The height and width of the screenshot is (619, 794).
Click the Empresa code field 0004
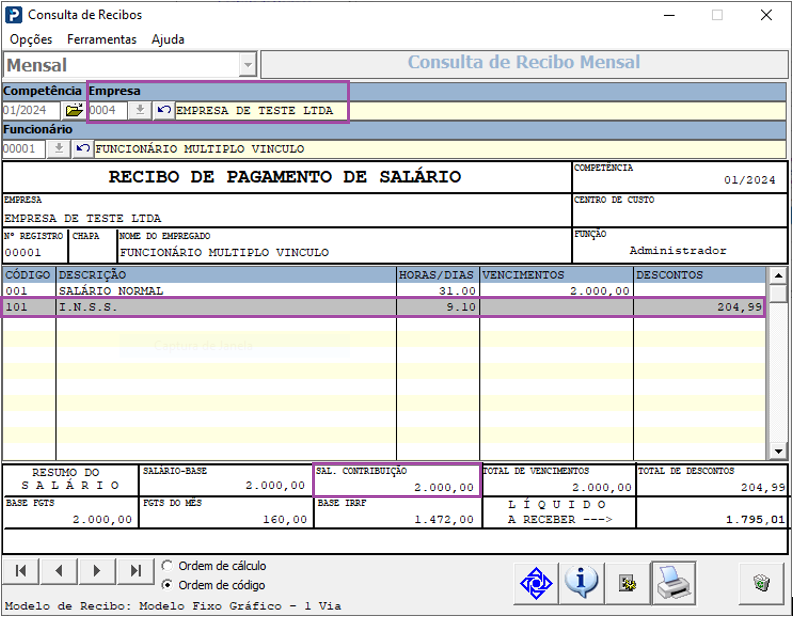(107, 110)
